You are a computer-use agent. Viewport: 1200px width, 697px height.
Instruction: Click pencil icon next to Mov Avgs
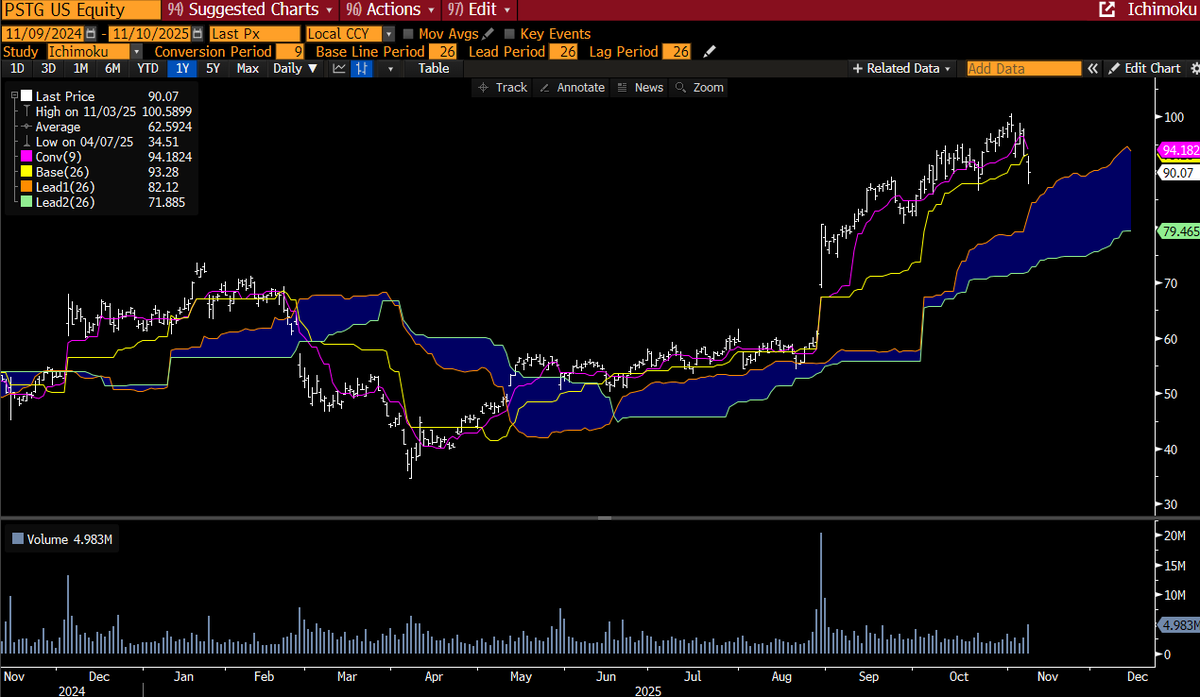pos(488,34)
